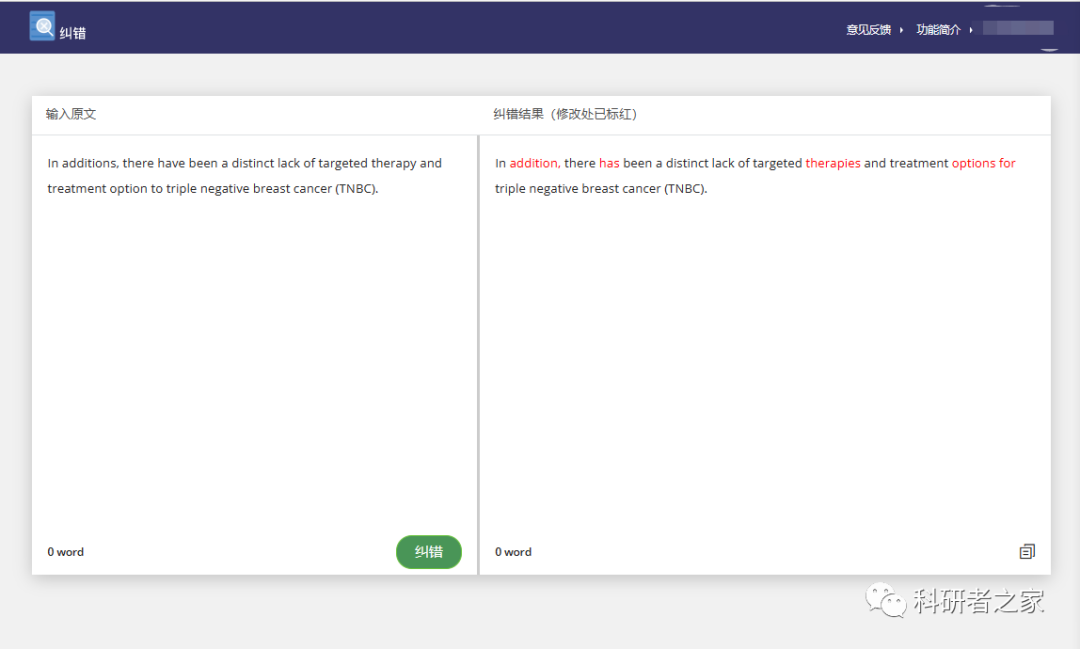Click the WeChat watermark icon

pos(885,601)
